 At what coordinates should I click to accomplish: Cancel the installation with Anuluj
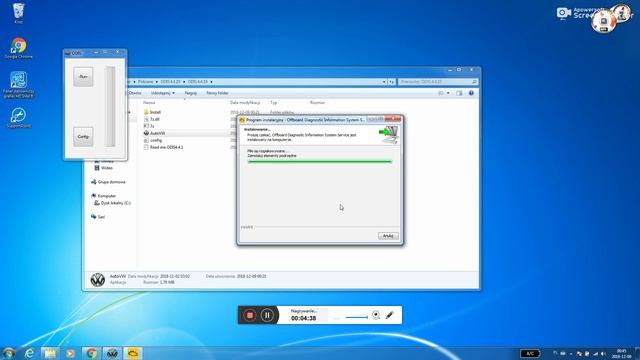[x=388, y=236]
